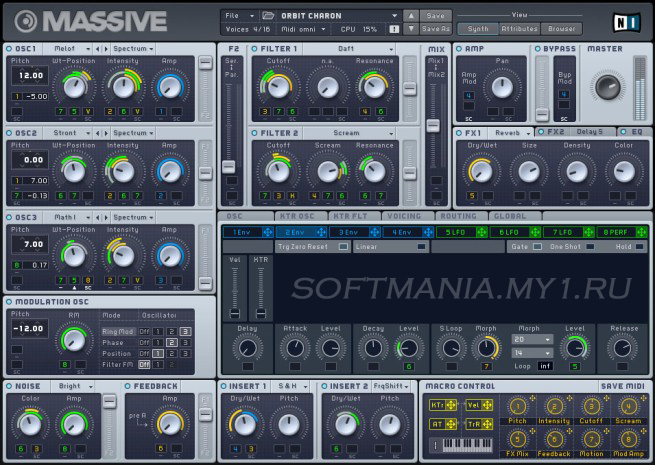Screen dimensions: 655x465
Task: Click the 2Env modulation handle cross icon
Action: pos(321,232)
